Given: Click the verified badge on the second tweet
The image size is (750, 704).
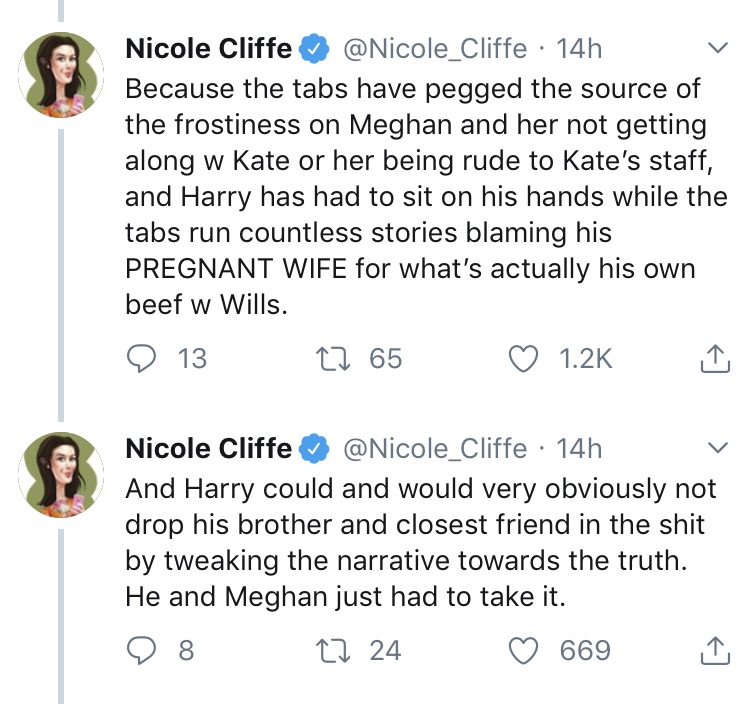Looking at the screenshot, I should 316,448.
